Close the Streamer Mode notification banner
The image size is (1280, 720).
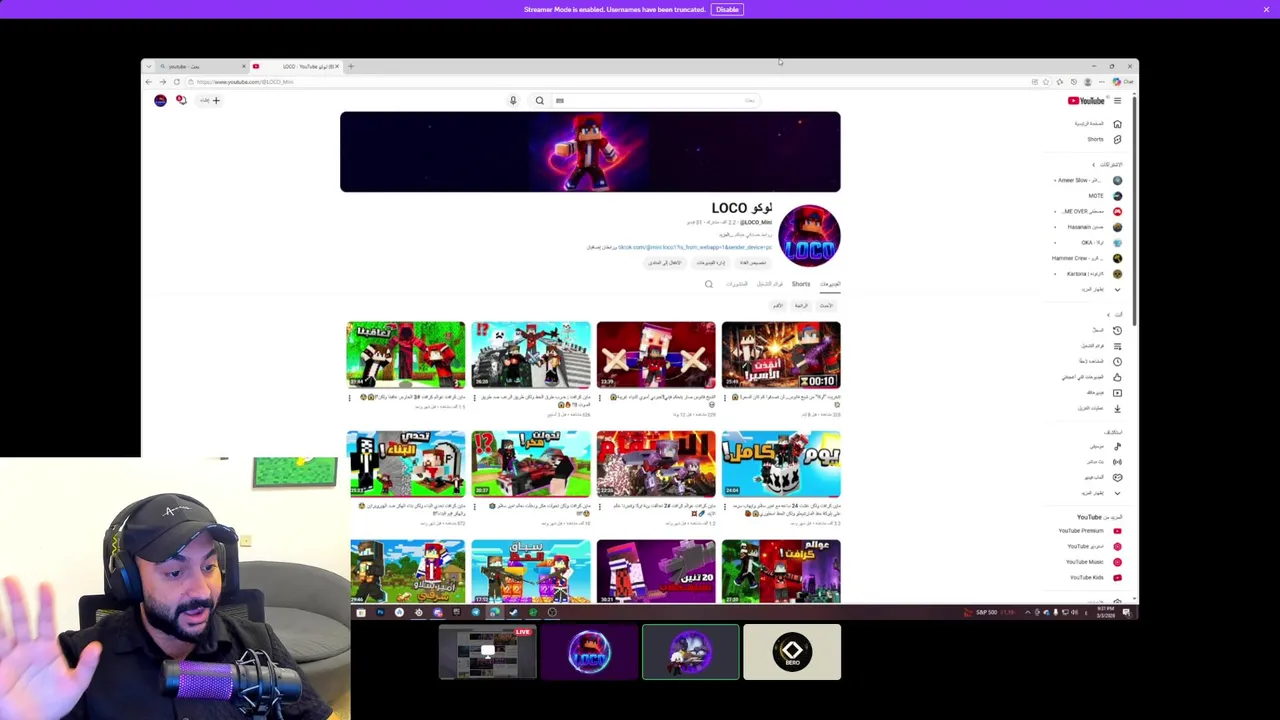(1266, 9)
